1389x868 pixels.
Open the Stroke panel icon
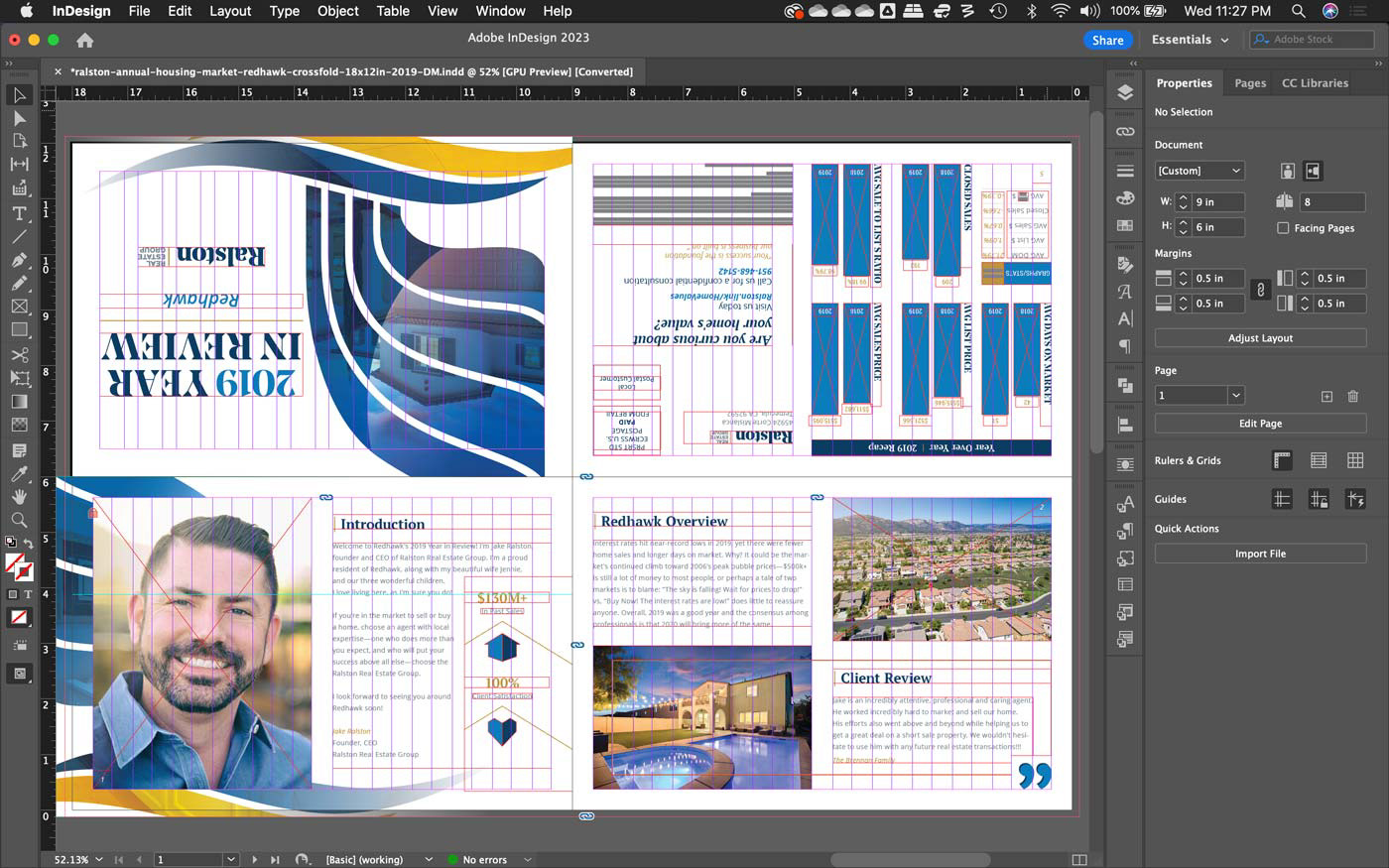tap(1124, 171)
